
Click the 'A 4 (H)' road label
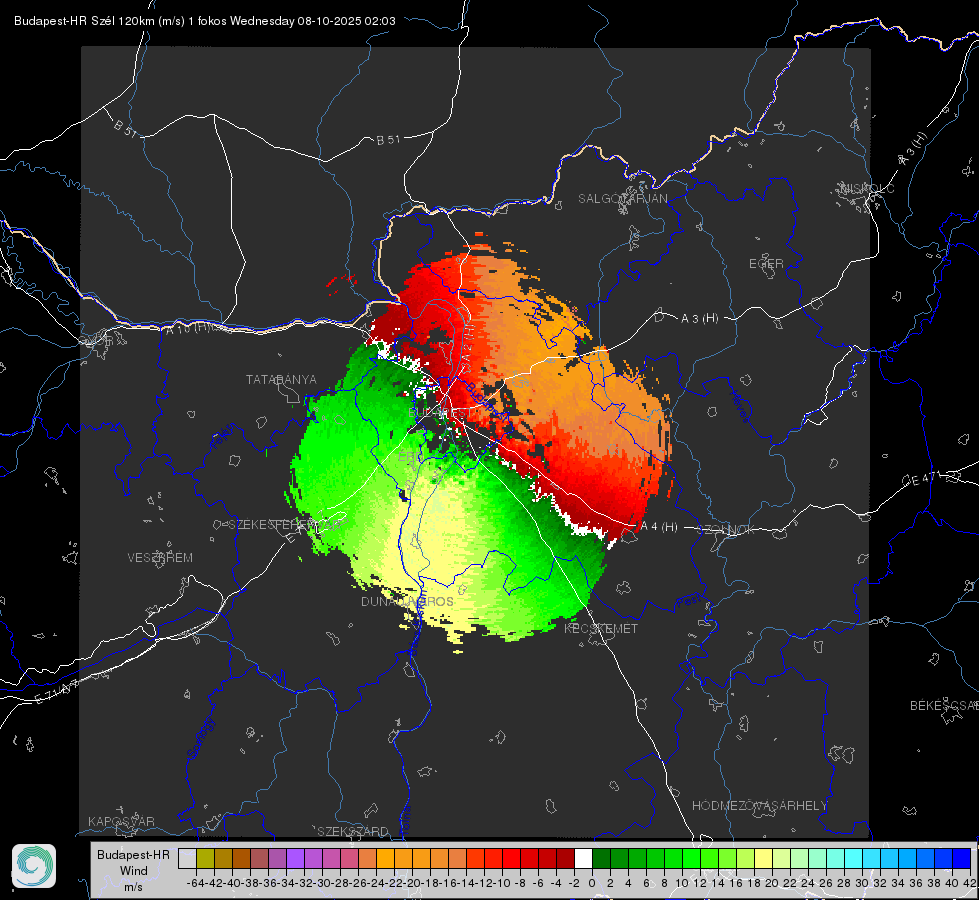[x=659, y=527]
